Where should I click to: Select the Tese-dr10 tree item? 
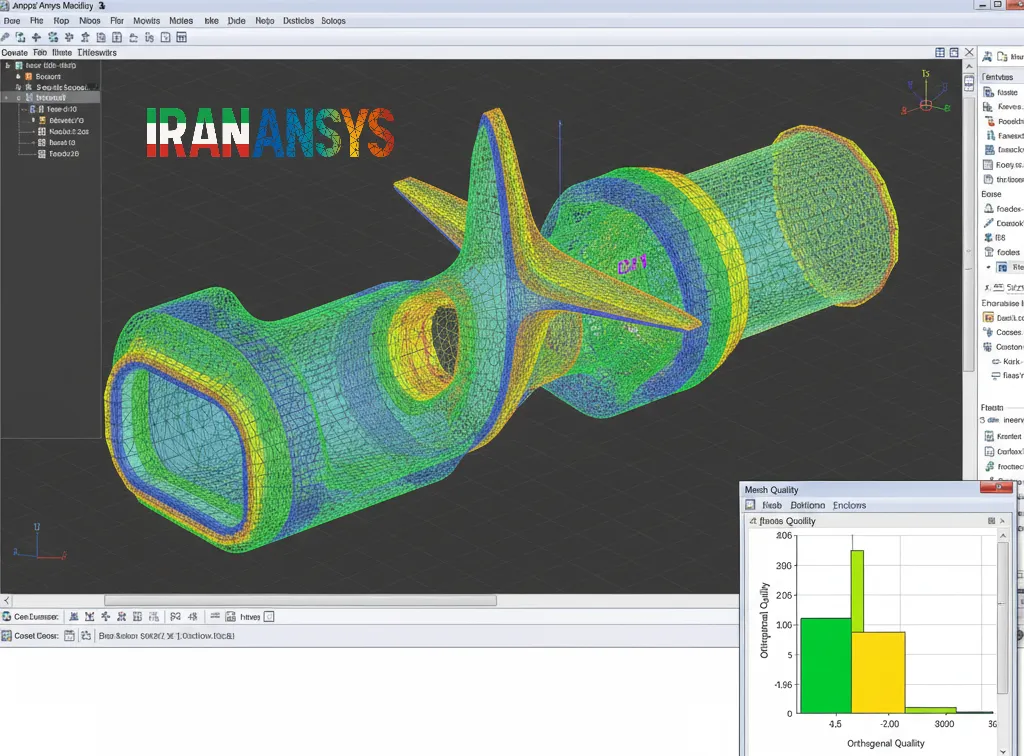point(61,109)
